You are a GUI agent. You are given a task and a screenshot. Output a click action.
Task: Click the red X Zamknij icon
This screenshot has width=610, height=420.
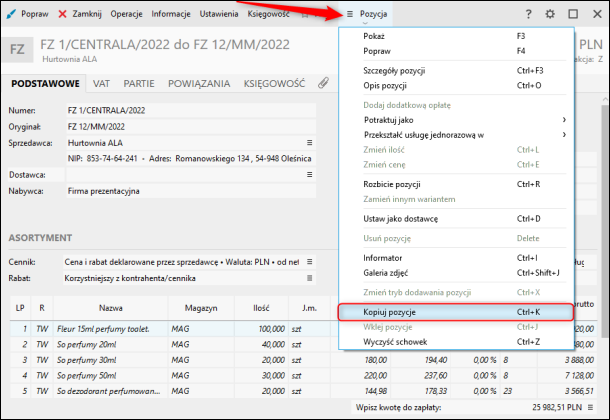coord(62,14)
